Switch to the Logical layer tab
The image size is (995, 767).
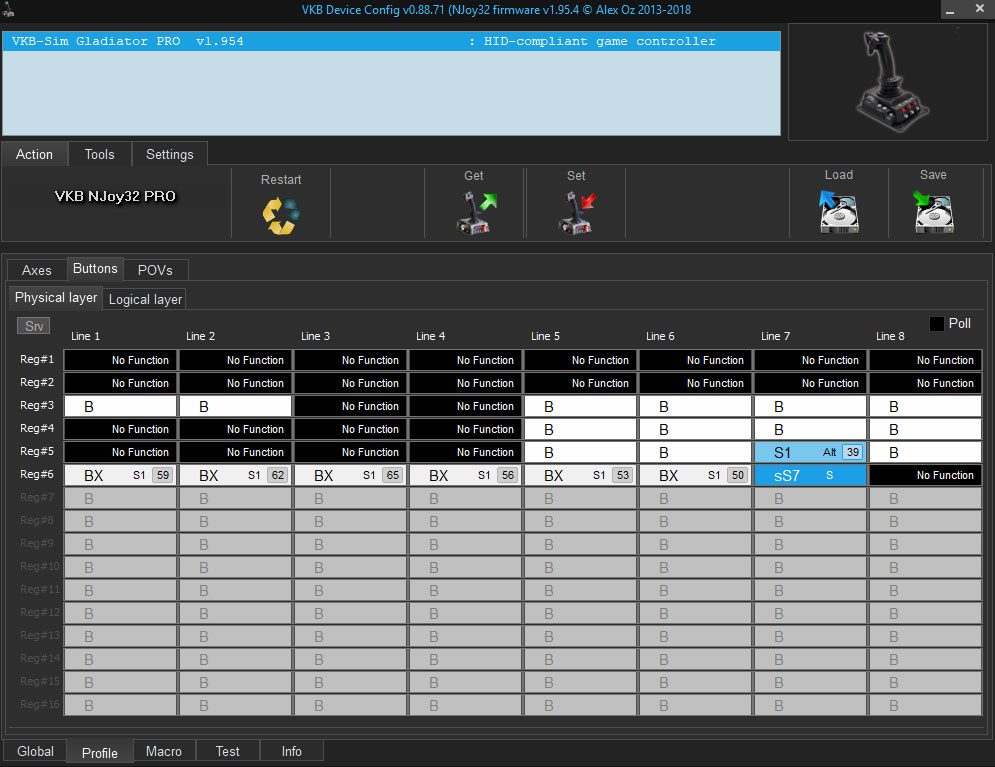pos(145,299)
